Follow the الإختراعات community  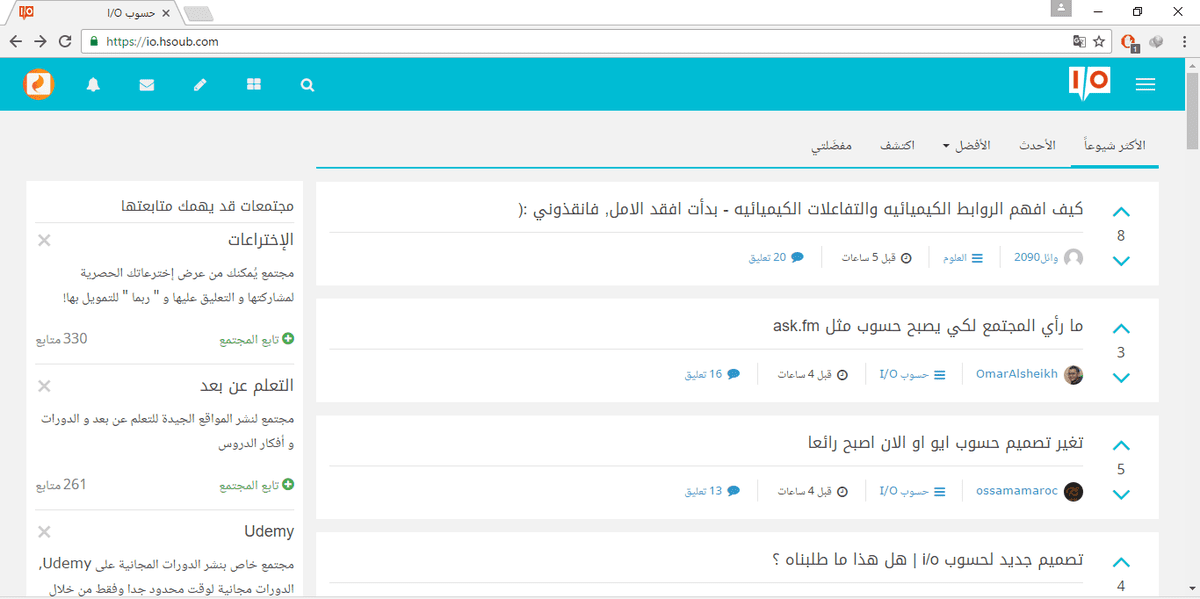[257, 340]
